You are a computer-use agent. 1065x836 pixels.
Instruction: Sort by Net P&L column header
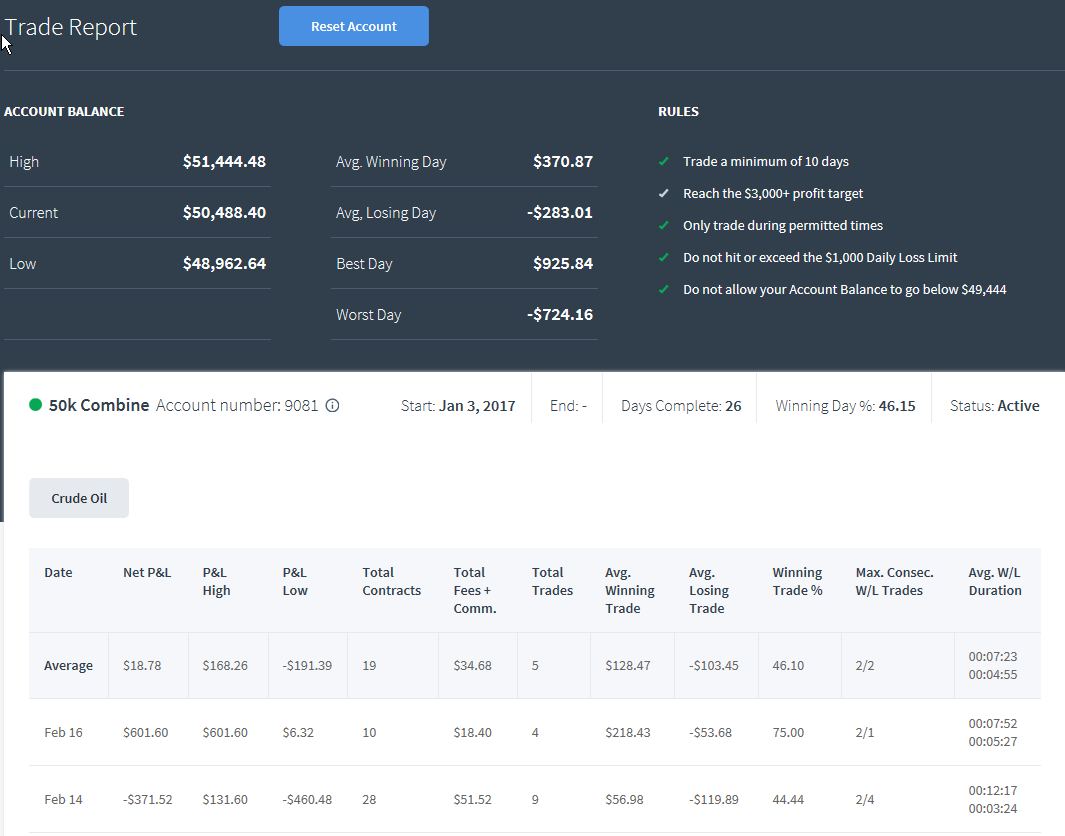147,573
